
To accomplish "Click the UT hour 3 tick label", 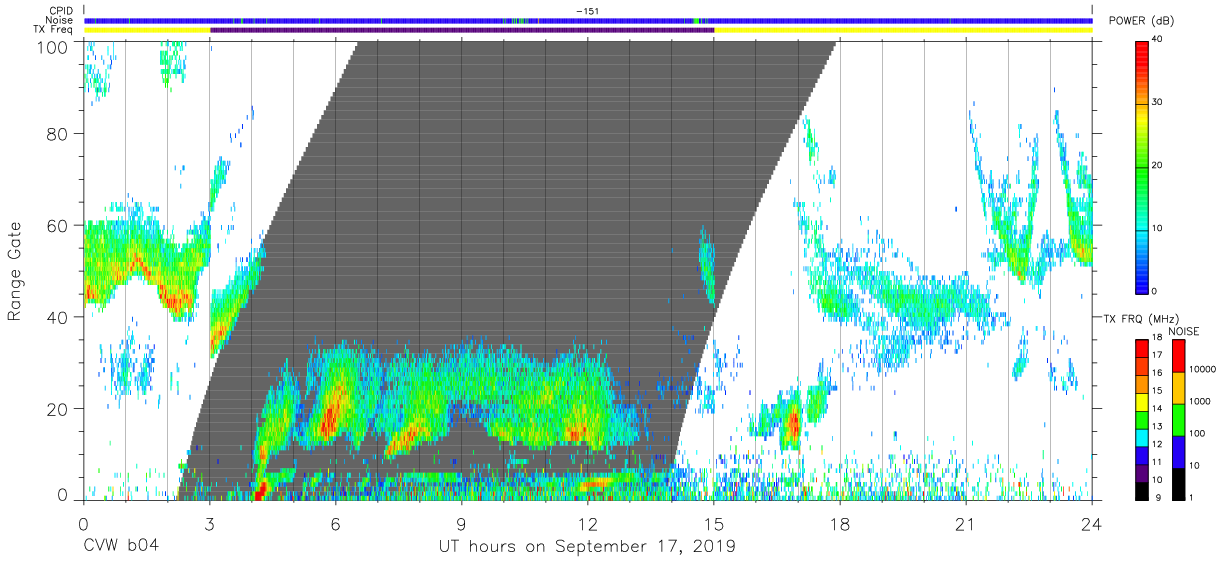I will pos(210,523).
